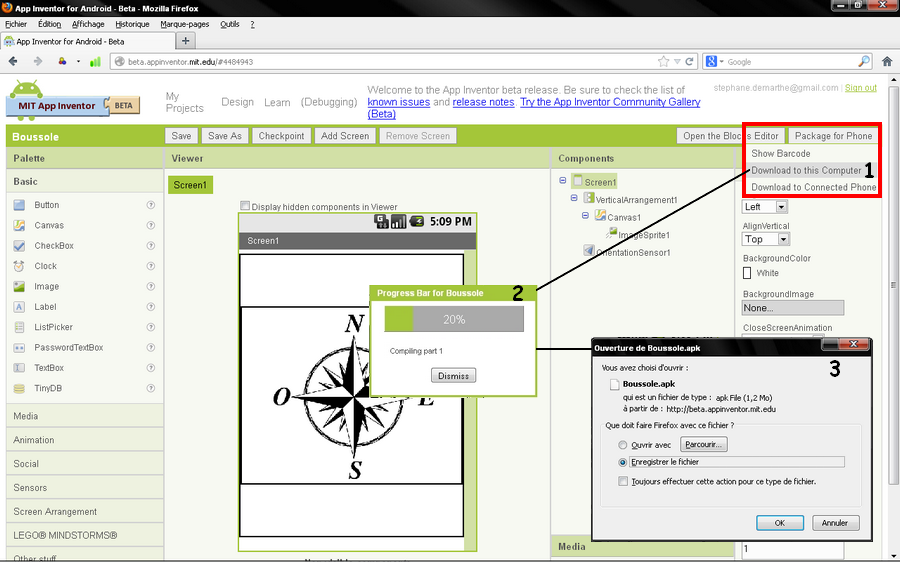
Task: Select the Ouvrir avec radio option
Action: point(622,445)
